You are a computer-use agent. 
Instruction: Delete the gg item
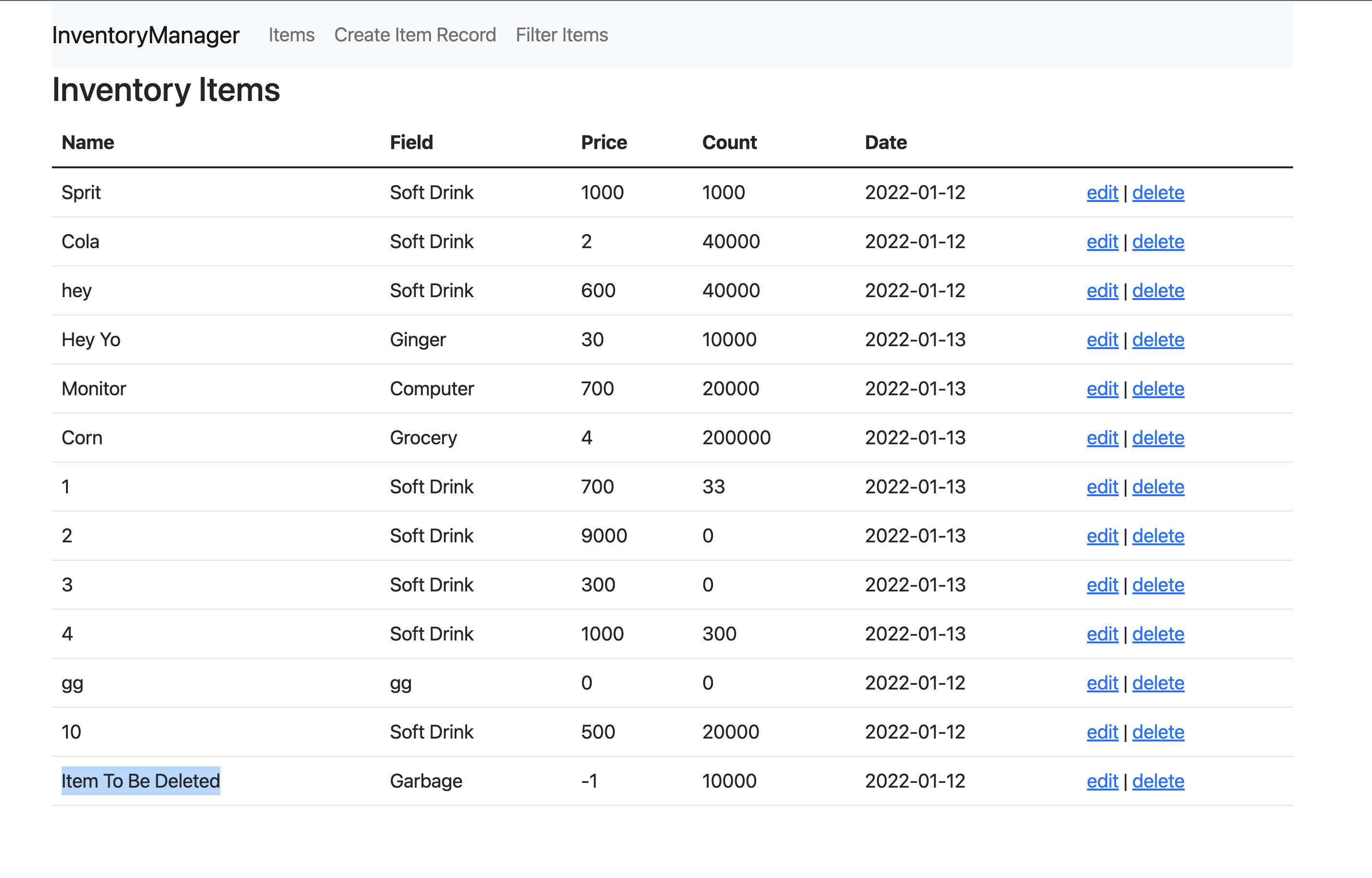click(1157, 683)
